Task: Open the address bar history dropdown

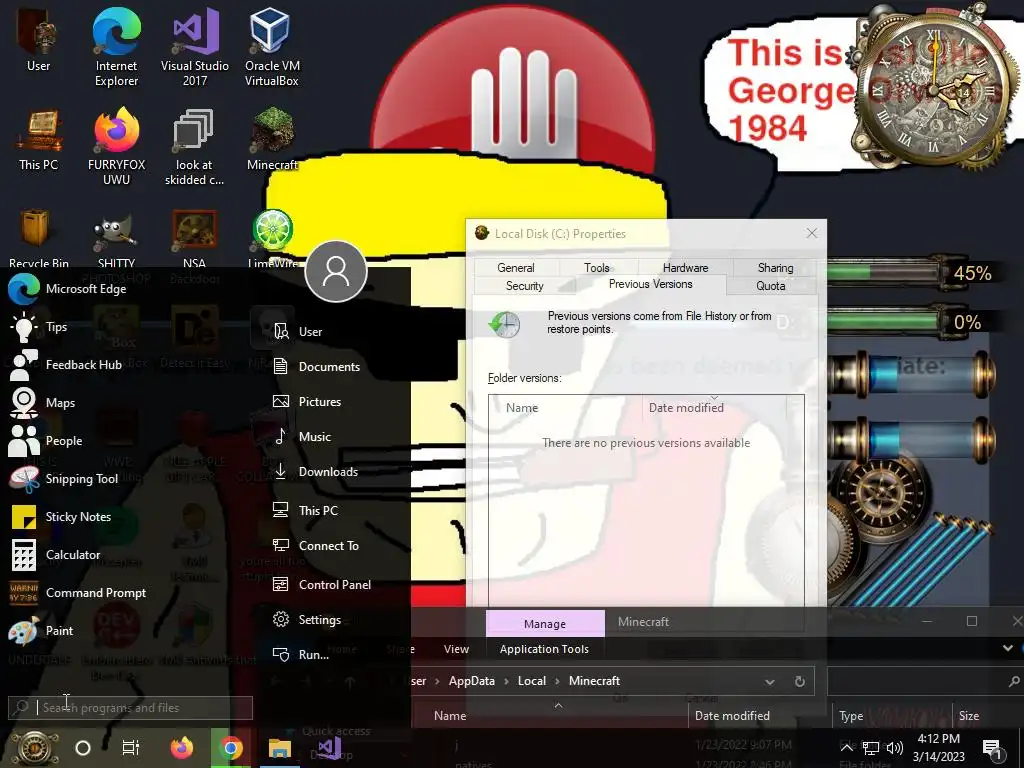Action: coord(770,682)
